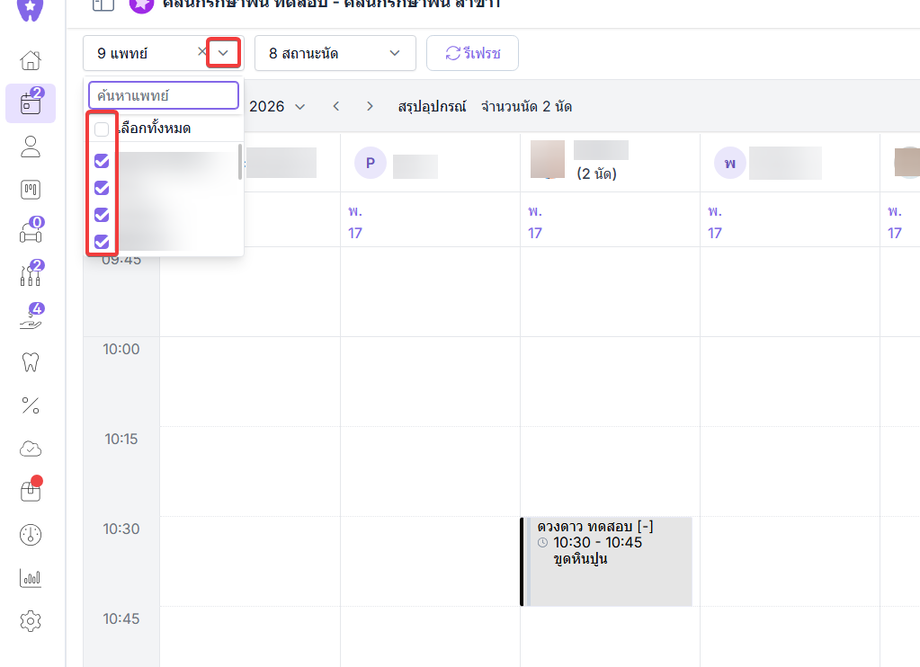The width and height of the screenshot is (920, 667).
Task: Click the 10:15 time label
Action: (121, 439)
